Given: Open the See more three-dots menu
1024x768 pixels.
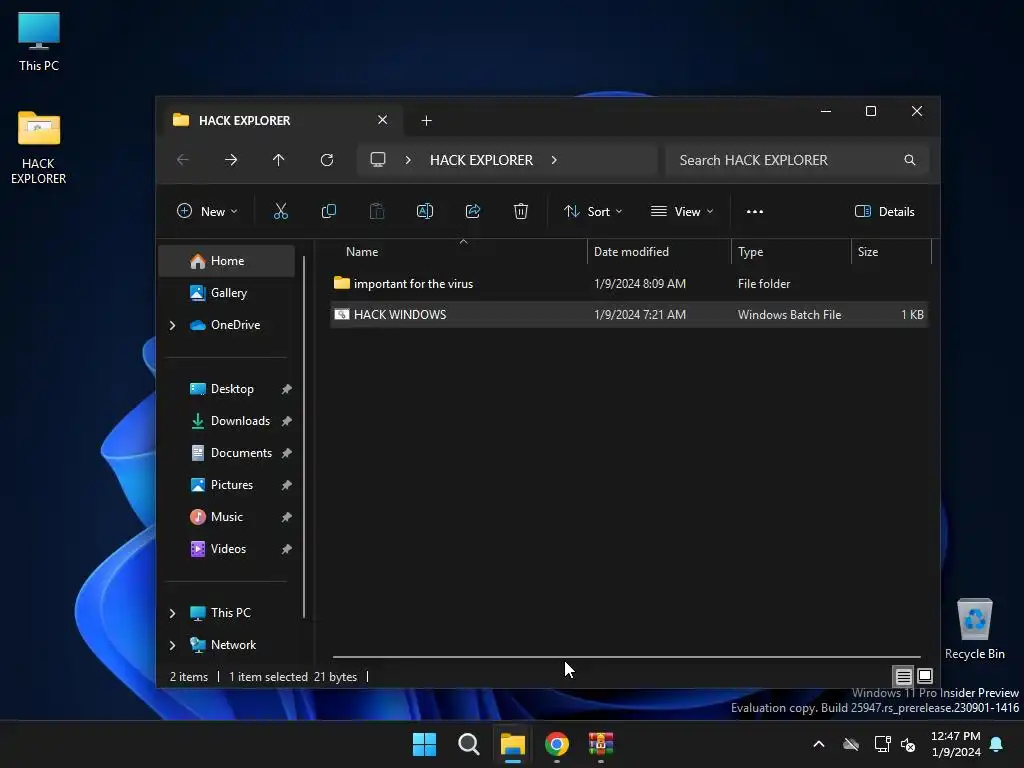Looking at the screenshot, I should click(755, 212).
